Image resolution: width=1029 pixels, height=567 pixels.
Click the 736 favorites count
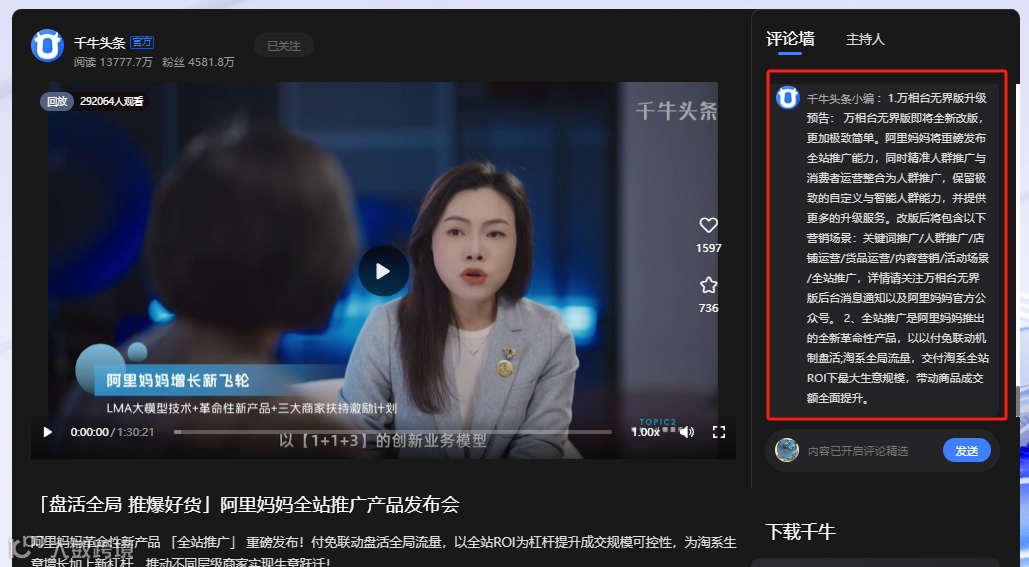(x=708, y=308)
